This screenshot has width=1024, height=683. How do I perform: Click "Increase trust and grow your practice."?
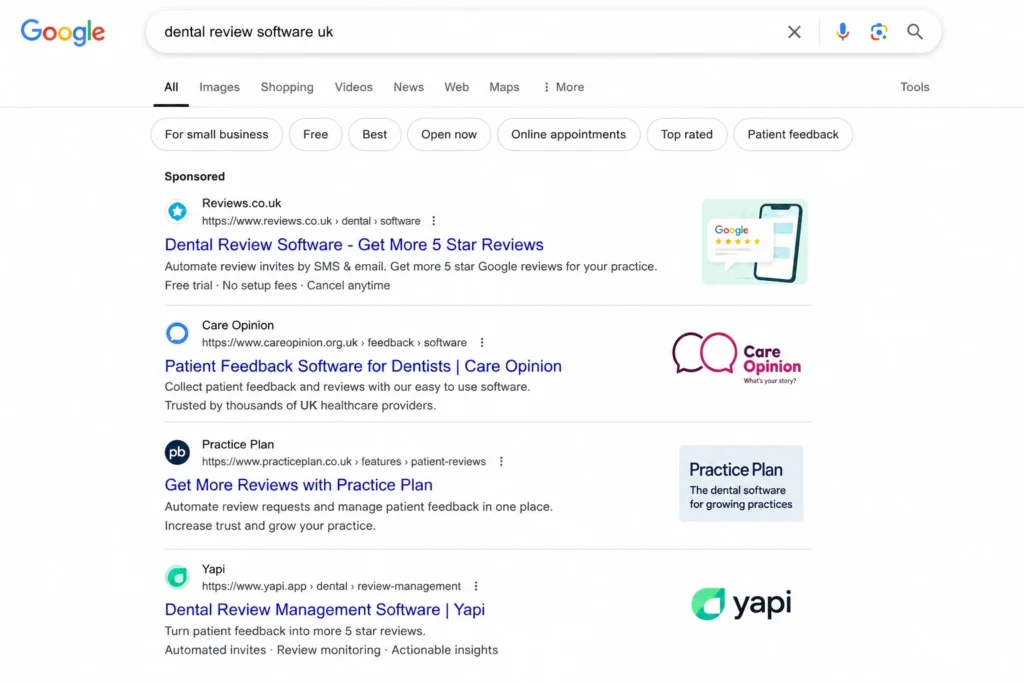click(x=270, y=526)
